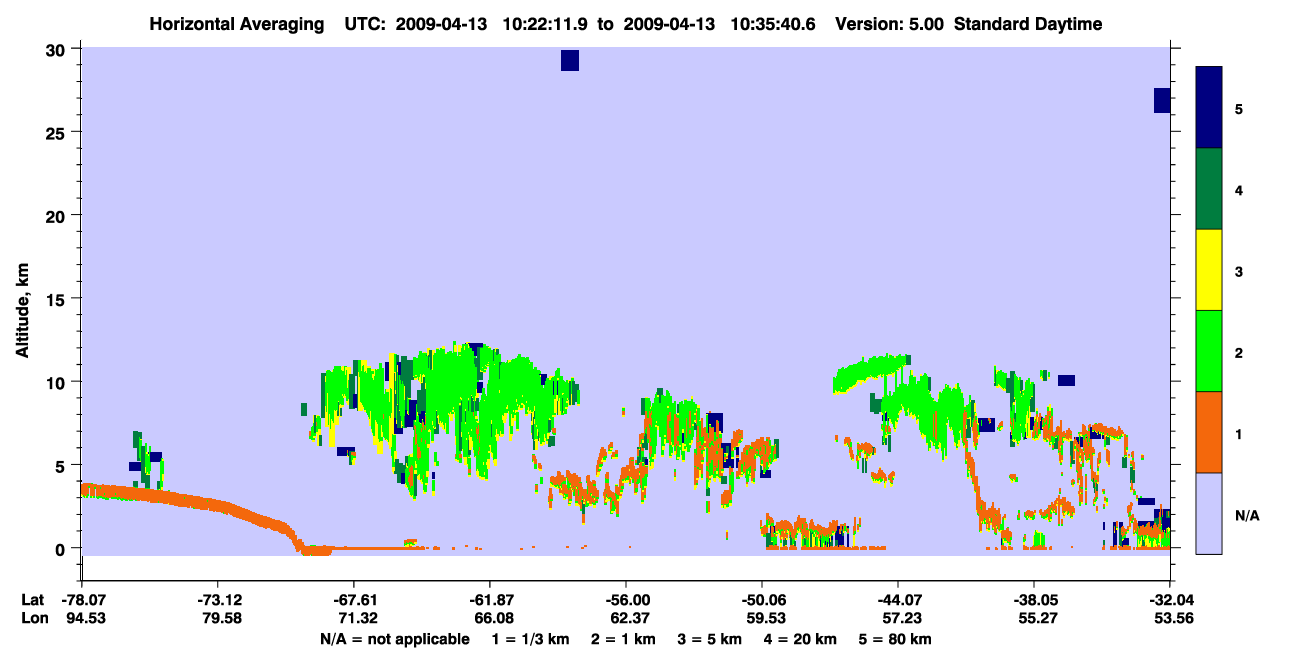
Task: Click latitude value -67.61
Action: pos(353,600)
